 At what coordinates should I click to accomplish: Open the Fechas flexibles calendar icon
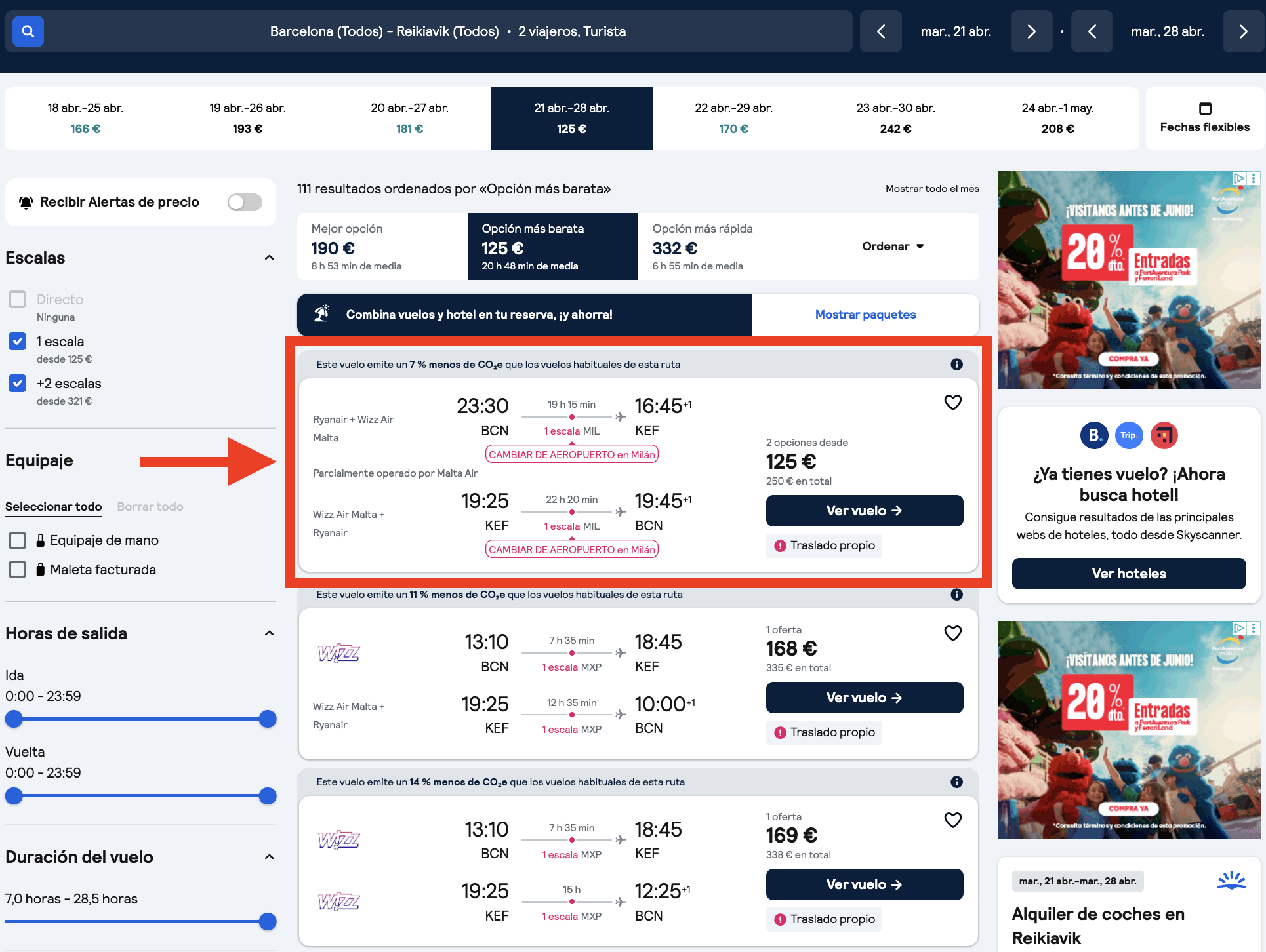click(x=1205, y=108)
